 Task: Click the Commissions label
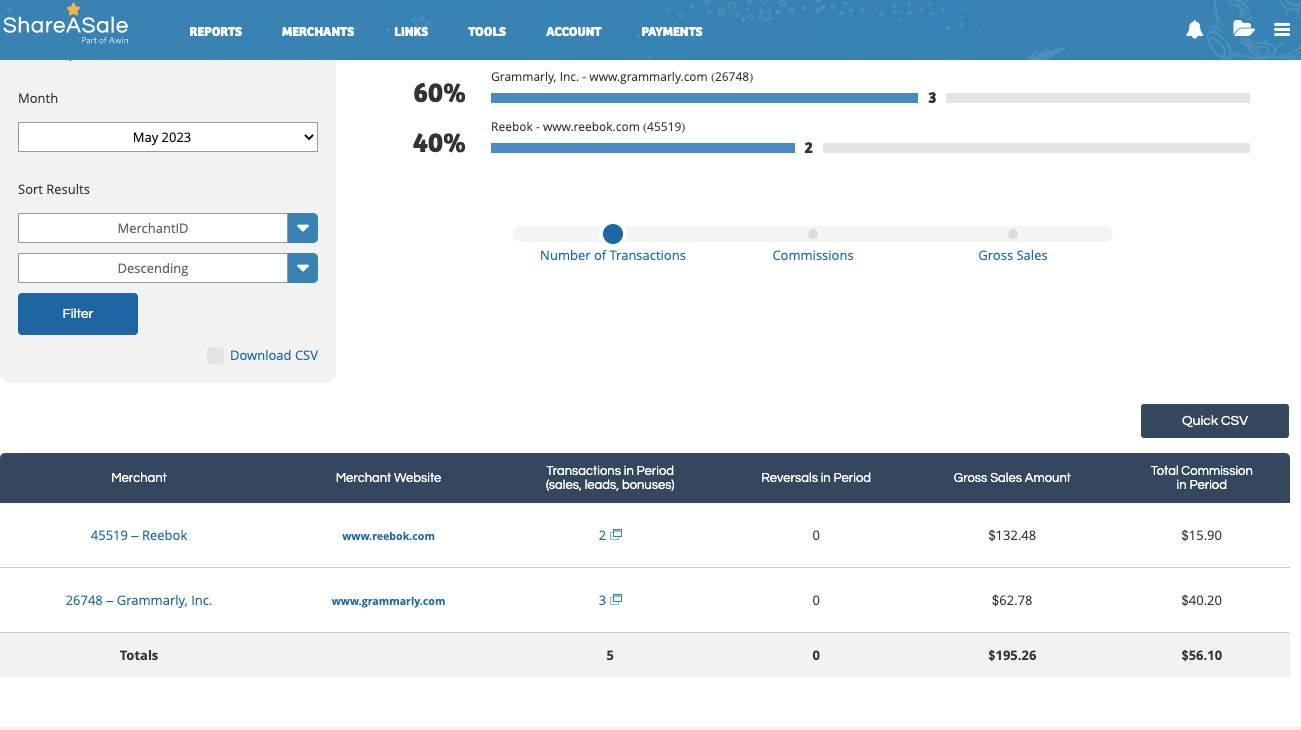tap(813, 256)
